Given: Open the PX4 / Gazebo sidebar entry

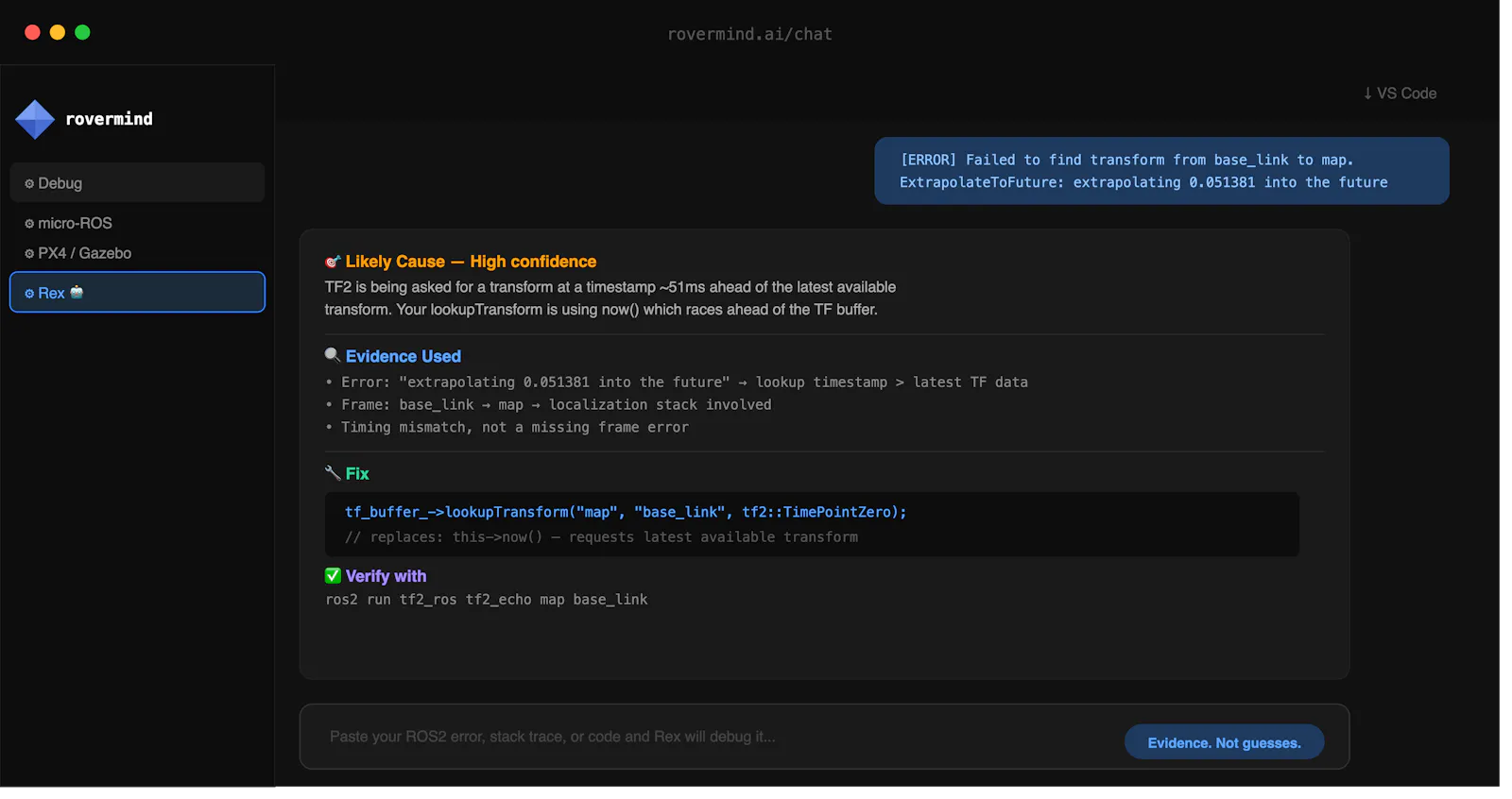Looking at the screenshot, I should click(x=78, y=253).
